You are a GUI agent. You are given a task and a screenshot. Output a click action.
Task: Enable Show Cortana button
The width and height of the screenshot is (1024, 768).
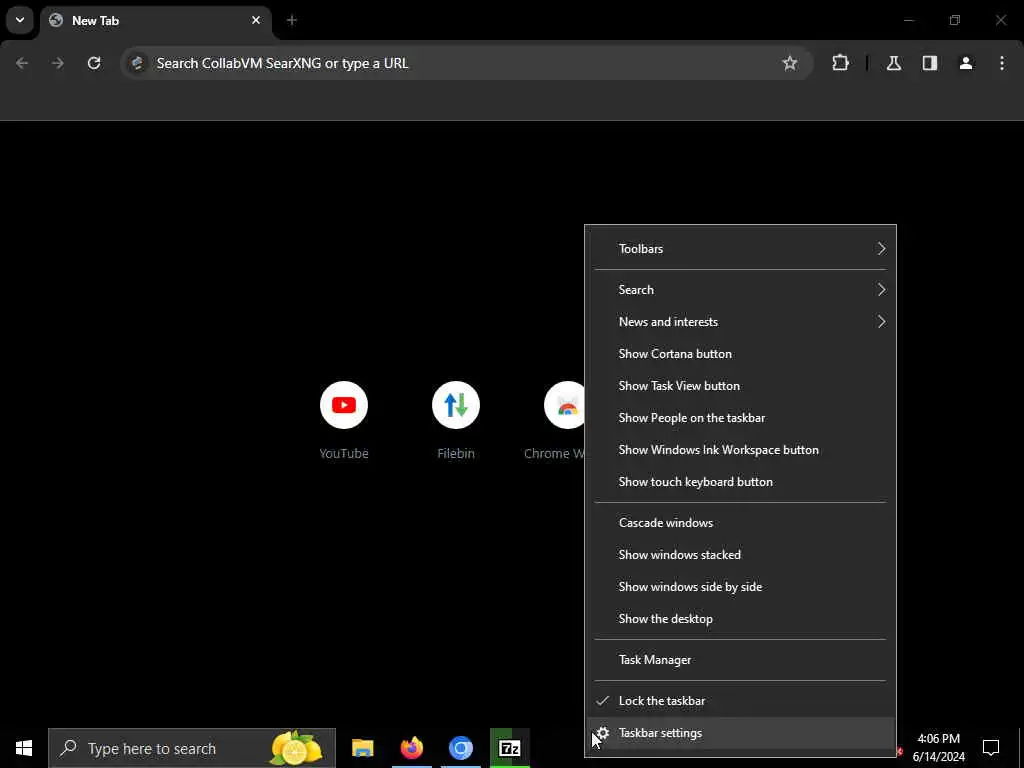[741, 353]
